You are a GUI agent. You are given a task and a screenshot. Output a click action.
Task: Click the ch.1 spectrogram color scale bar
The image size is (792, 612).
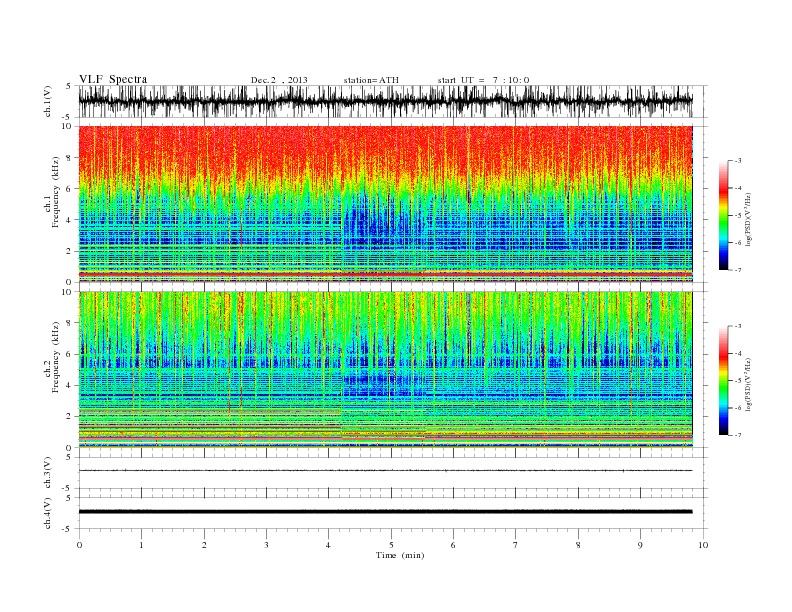[723, 215]
